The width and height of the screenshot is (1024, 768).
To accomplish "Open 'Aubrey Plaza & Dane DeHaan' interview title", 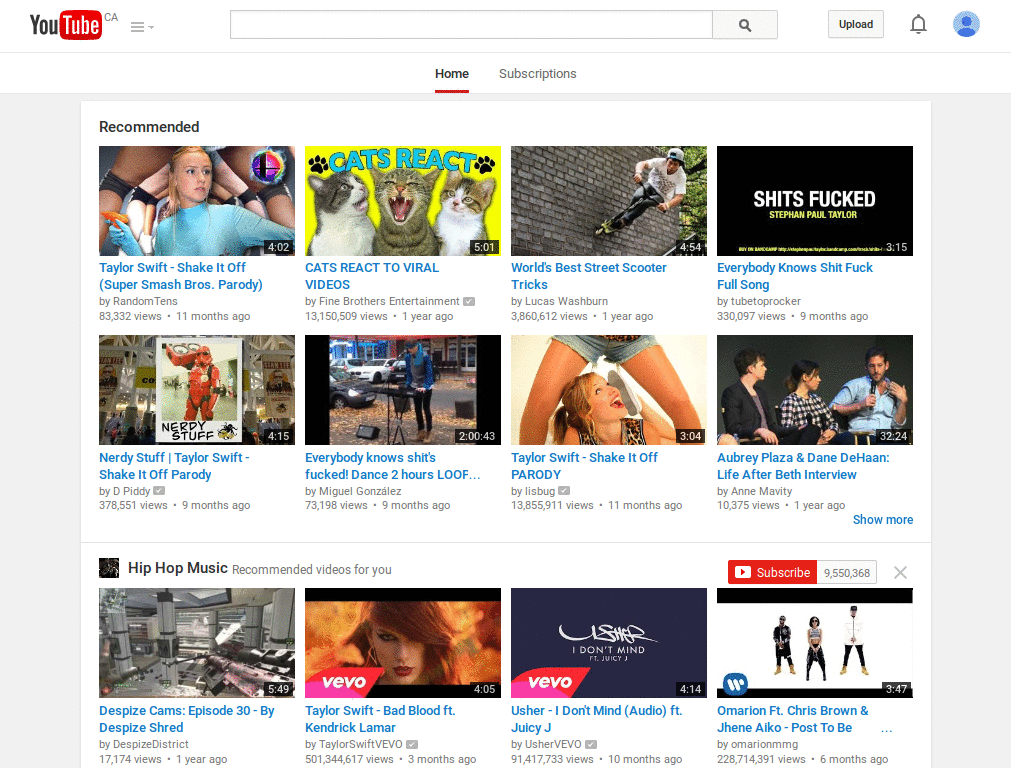I will (803, 466).
